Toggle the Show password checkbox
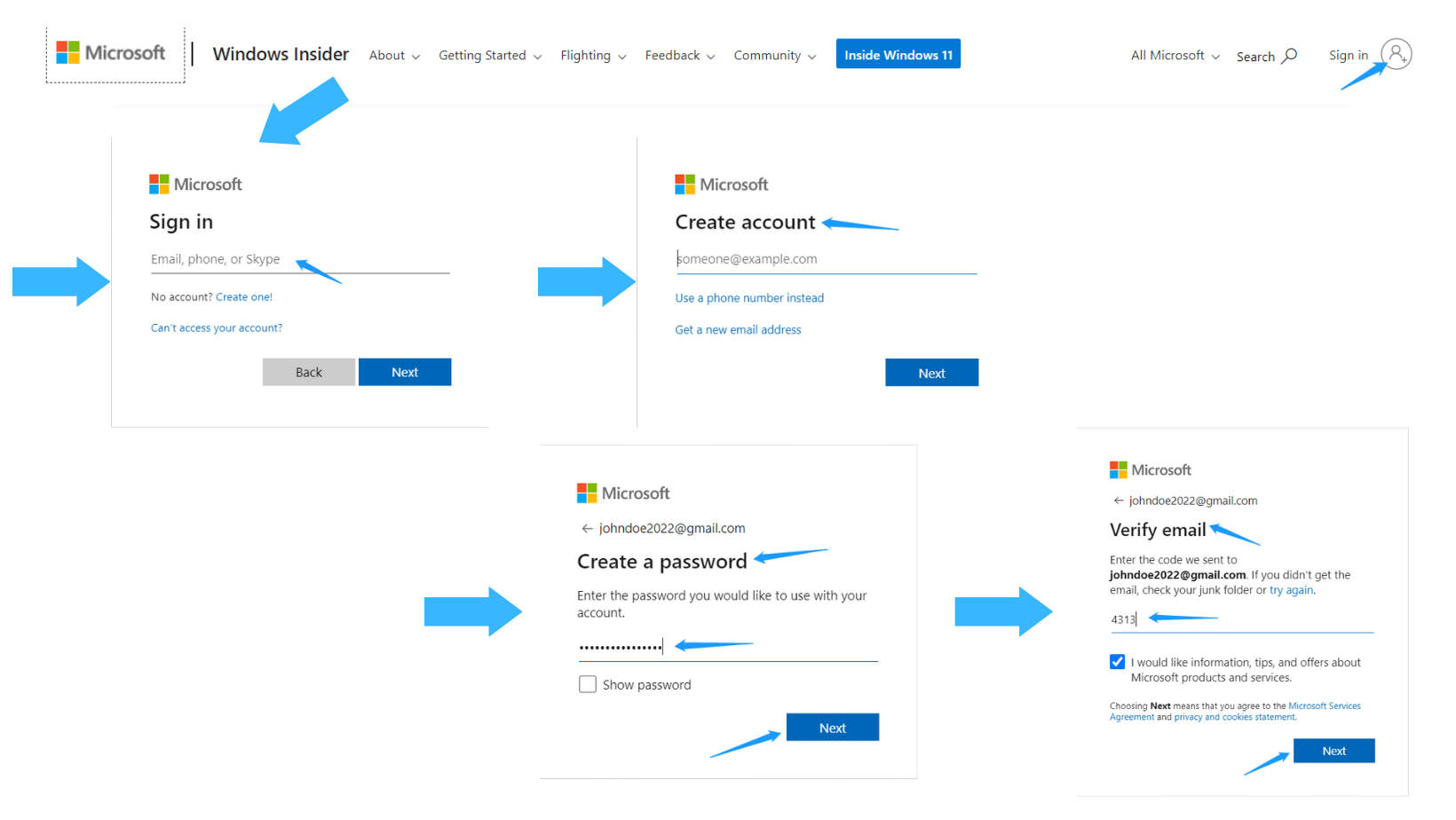Screen dimensions: 1456x820 pos(588,684)
